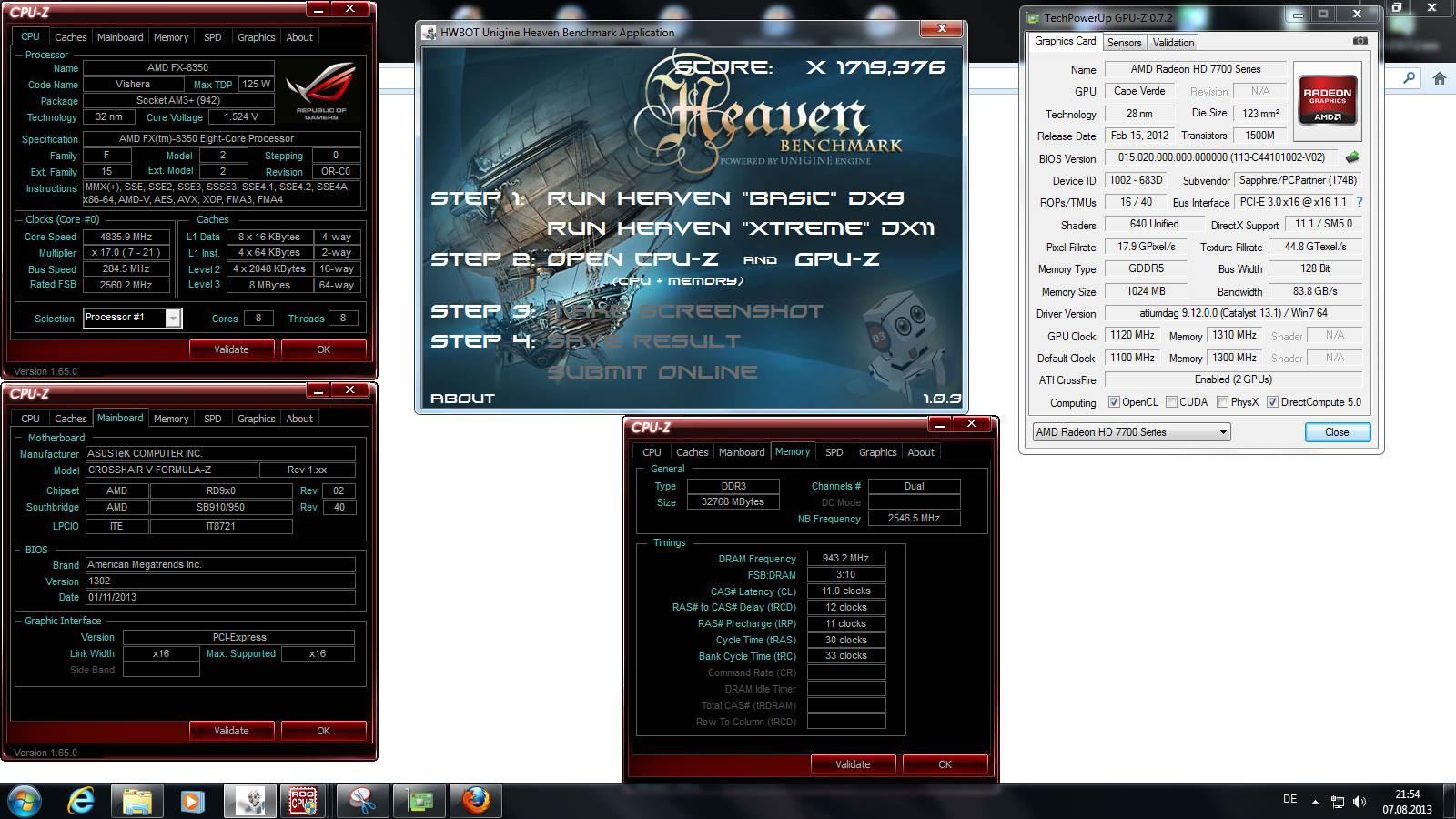Image resolution: width=1456 pixels, height=819 pixels.
Task: Switch to Sensors tab in GPU-Z
Action: click(1124, 43)
